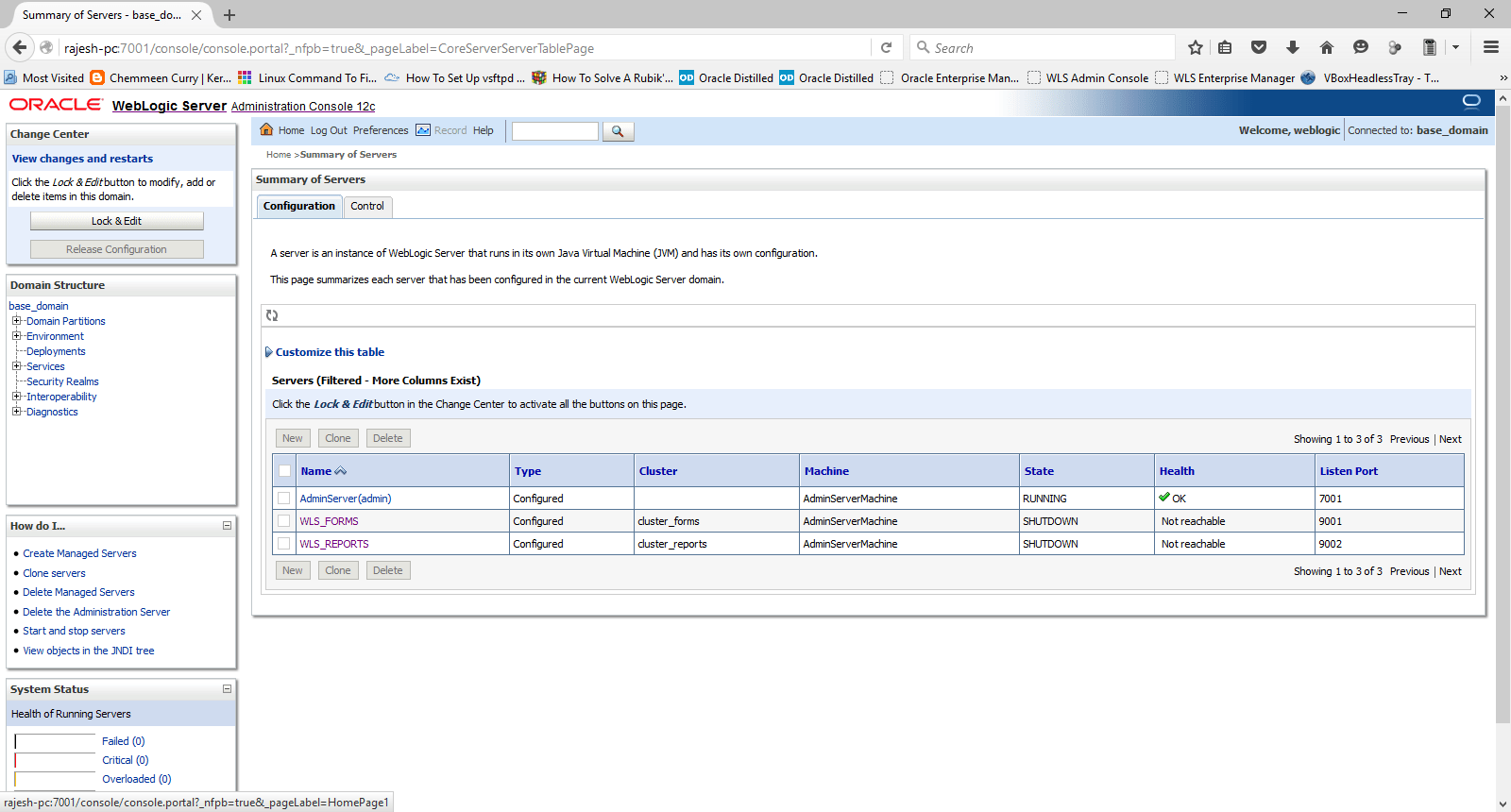
Task: Toggle the select-all checkbox in table header
Action: tap(284, 470)
